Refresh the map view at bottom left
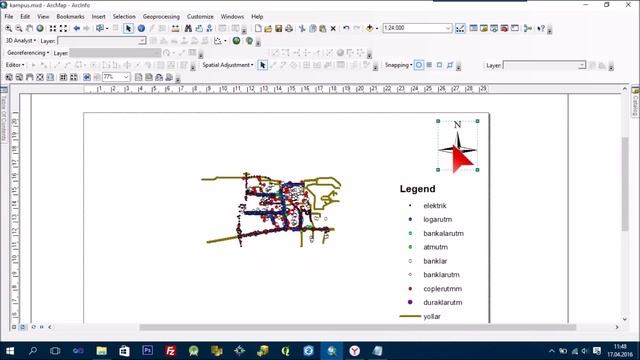This screenshot has width=640, height=360. (x=33, y=327)
